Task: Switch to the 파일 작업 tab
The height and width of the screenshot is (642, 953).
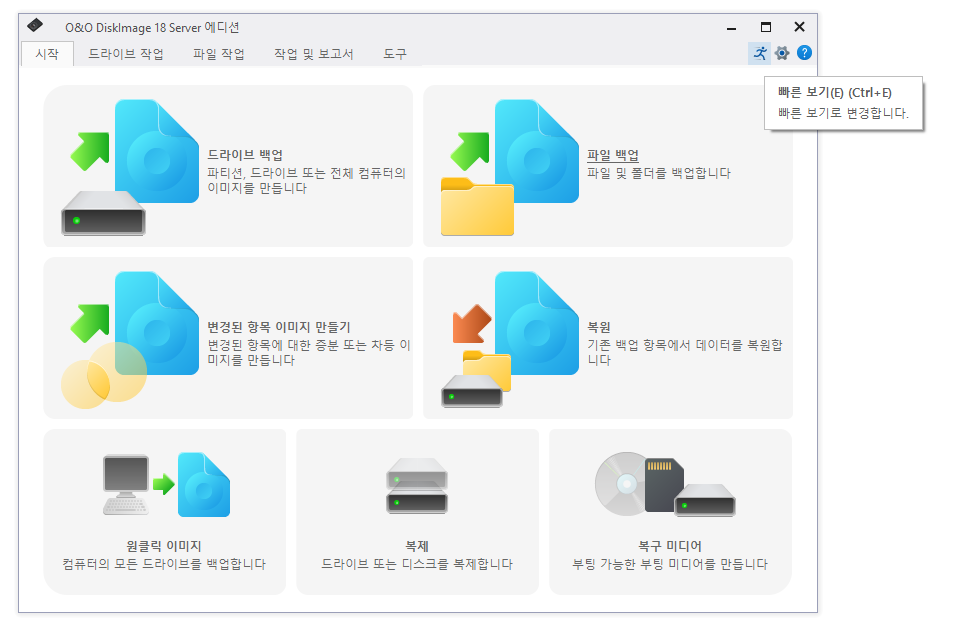Action: [x=219, y=54]
